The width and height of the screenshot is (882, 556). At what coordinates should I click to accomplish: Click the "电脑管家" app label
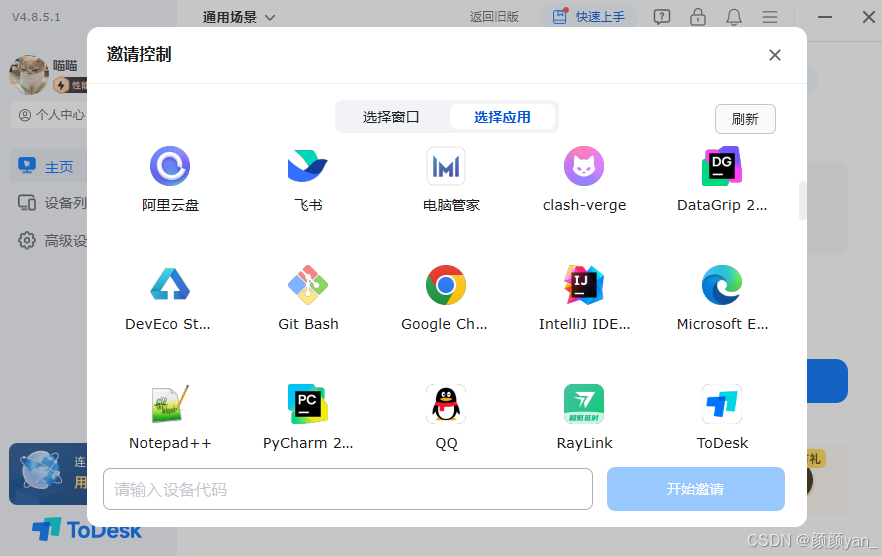[x=451, y=205]
